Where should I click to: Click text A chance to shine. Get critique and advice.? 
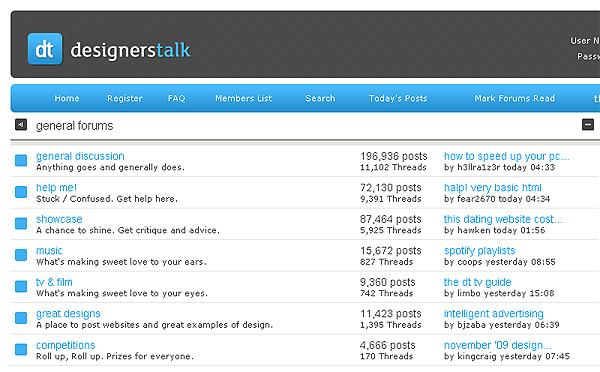(x=128, y=230)
